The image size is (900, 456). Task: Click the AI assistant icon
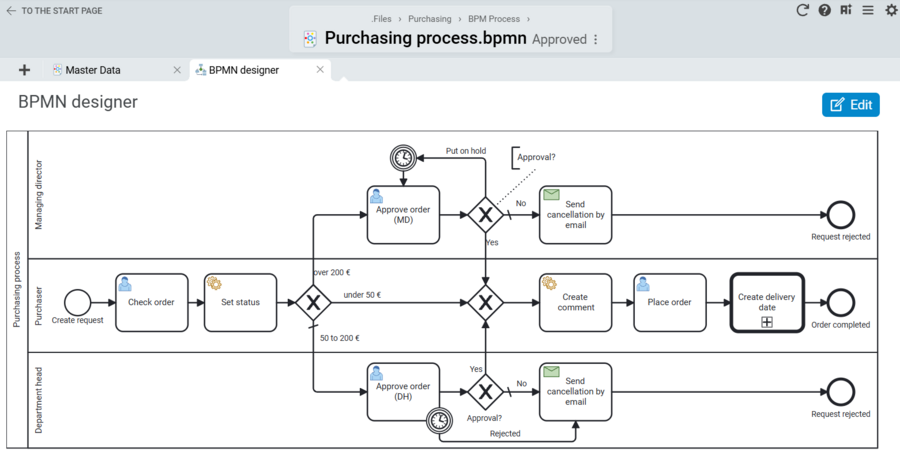(x=846, y=10)
